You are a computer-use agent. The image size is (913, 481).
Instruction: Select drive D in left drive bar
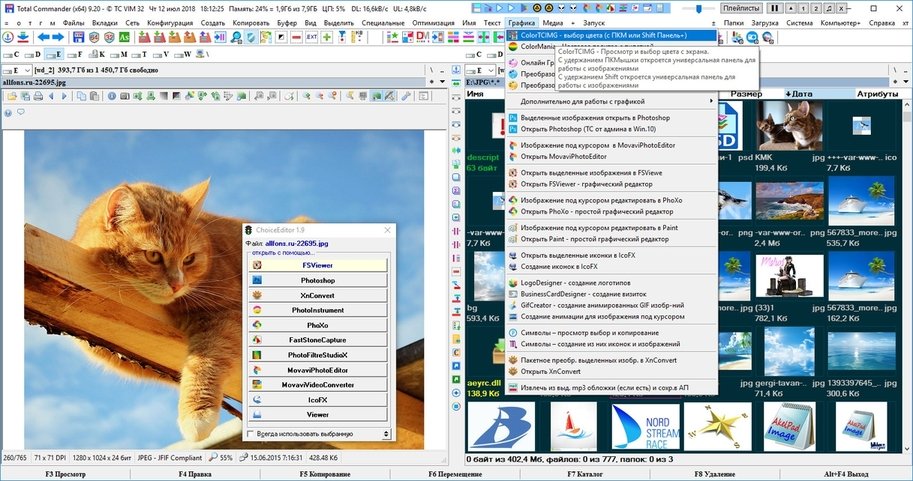pyautogui.click(x=33, y=54)
